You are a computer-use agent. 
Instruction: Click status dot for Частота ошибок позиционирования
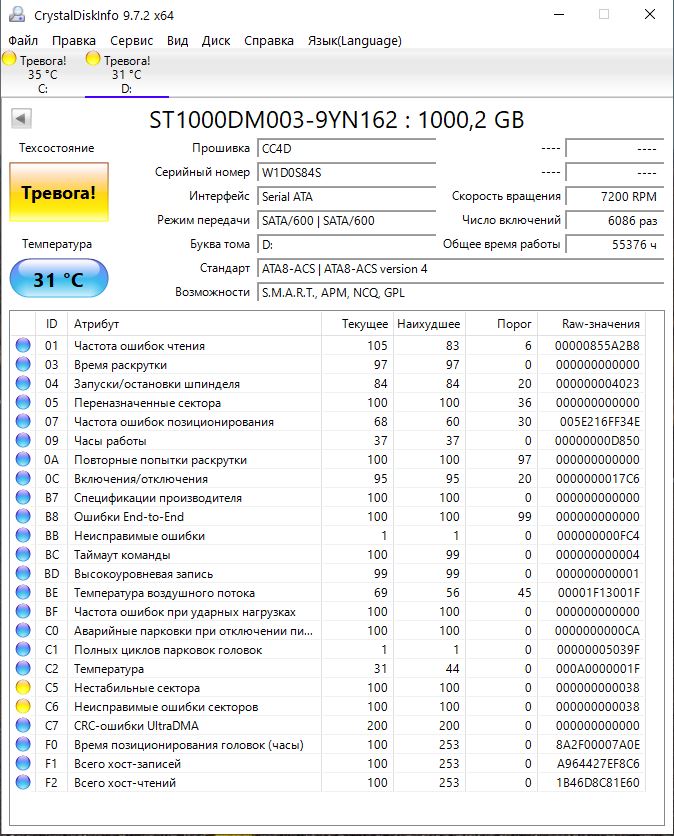tap(23, 421)
